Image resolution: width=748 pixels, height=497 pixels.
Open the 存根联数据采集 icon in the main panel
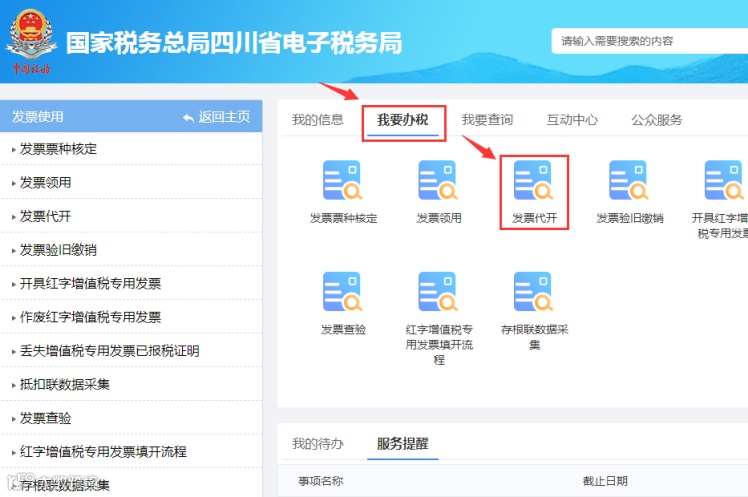pos(533,291)
